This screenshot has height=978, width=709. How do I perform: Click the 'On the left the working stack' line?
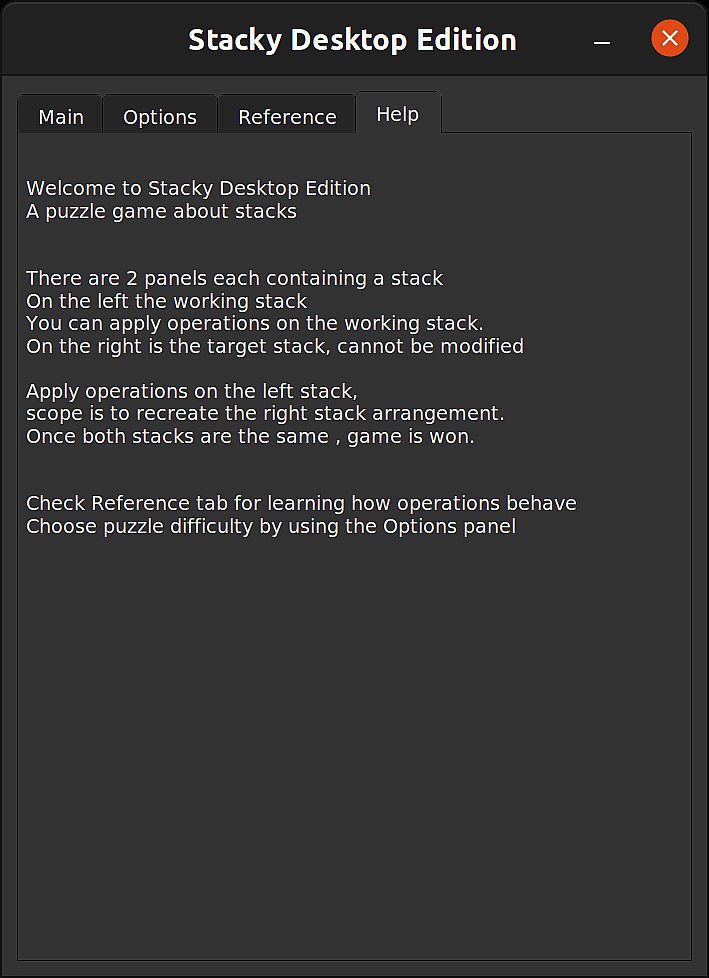pyautogui.click(x=166, y=301)
